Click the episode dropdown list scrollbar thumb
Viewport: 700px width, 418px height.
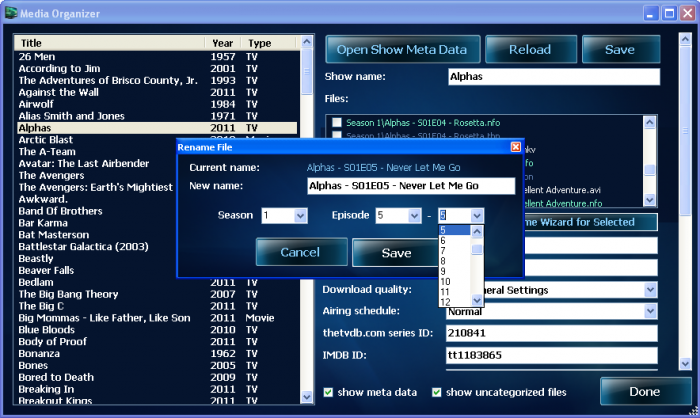[x=477, y=249]
